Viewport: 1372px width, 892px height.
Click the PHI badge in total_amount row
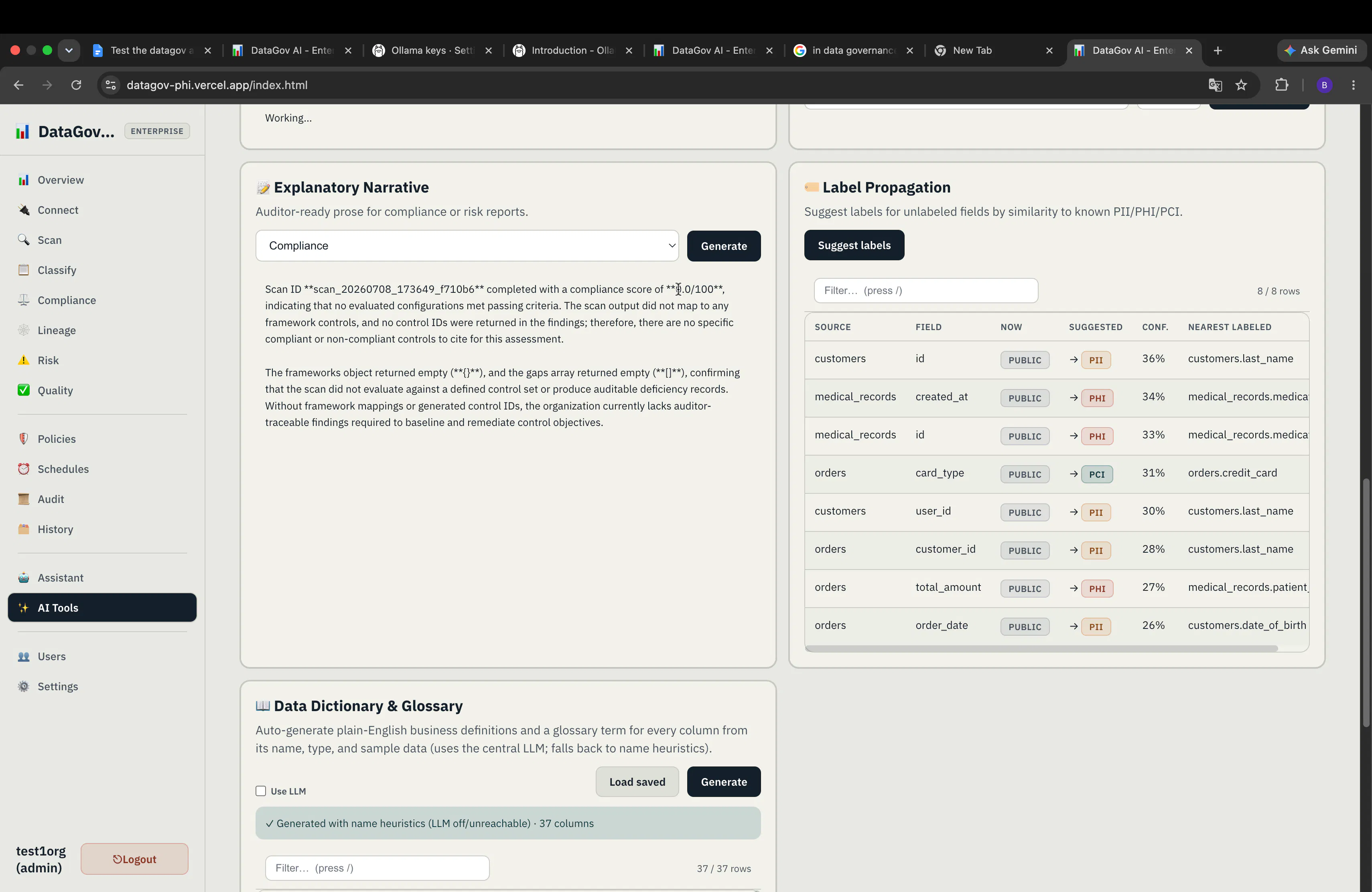point(1096,588)
